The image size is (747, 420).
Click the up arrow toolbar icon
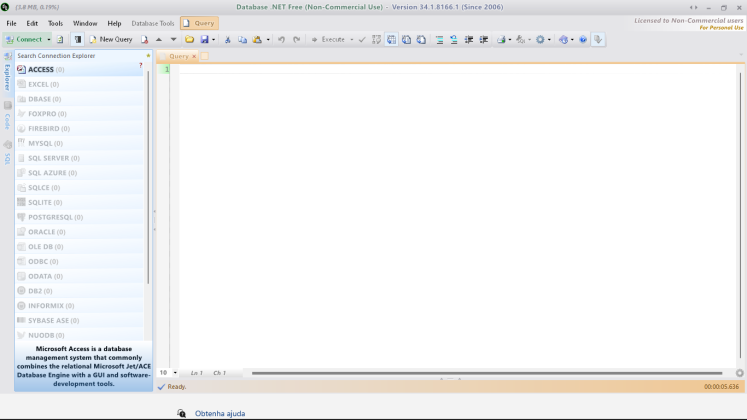[159, 40]
